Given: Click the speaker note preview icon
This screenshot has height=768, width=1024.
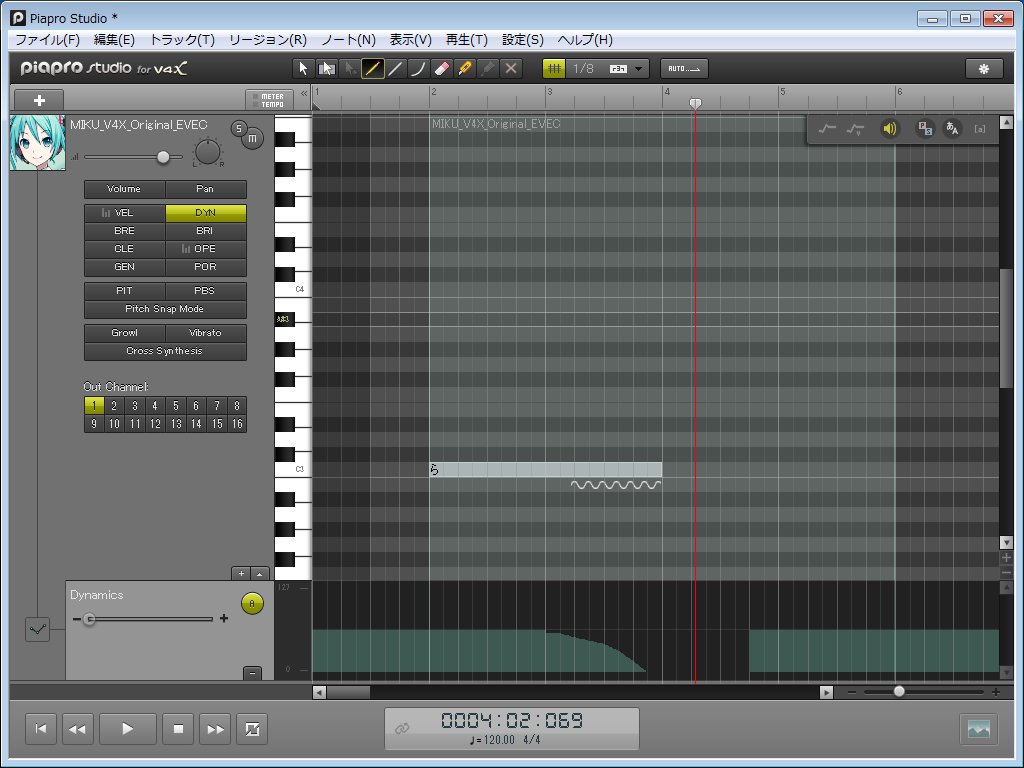Looking at the screenshot, I should pos(889,128).
